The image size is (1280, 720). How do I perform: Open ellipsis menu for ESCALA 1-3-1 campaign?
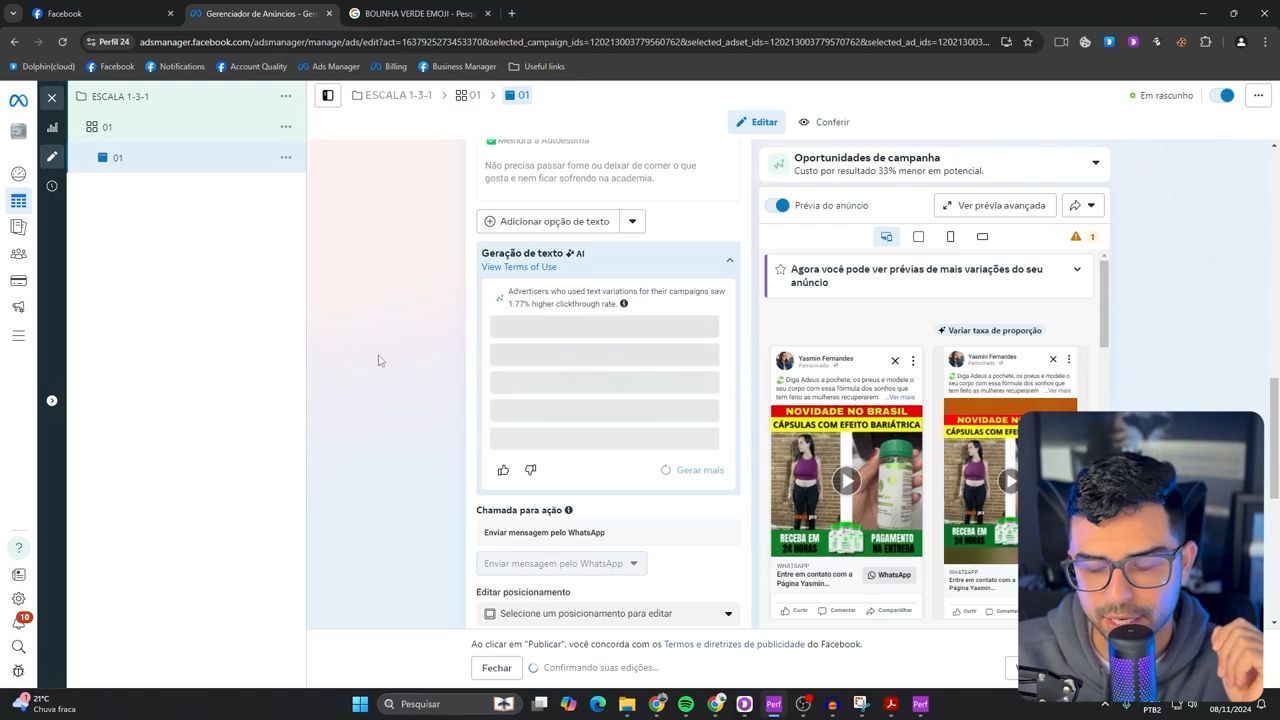tap(286, 96)
